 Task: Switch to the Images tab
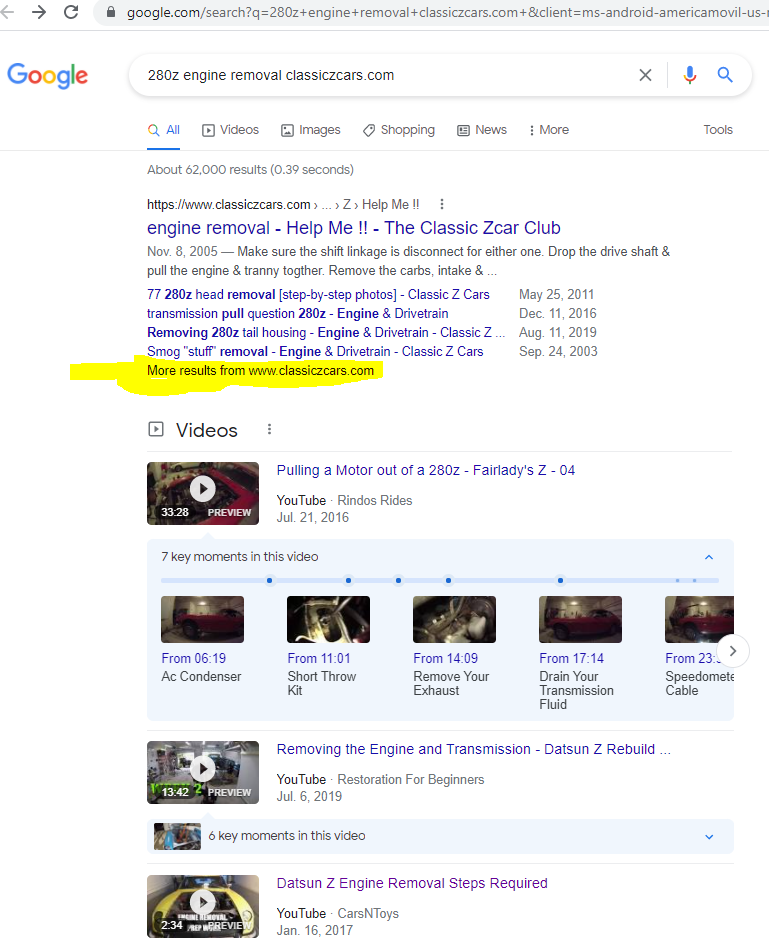(x=311, y=130)
